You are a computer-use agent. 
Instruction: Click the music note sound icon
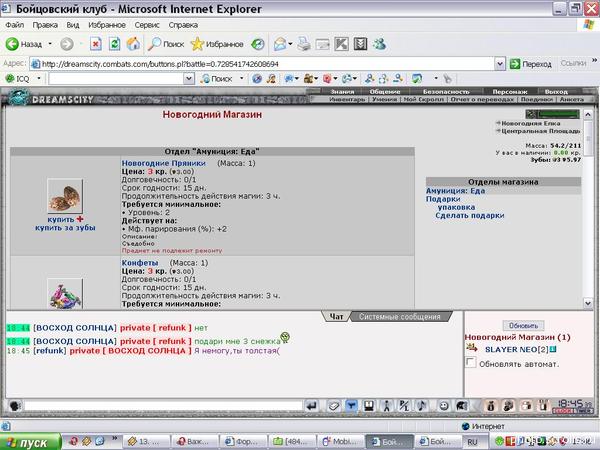pyautogui.click(x=422, y=406)
